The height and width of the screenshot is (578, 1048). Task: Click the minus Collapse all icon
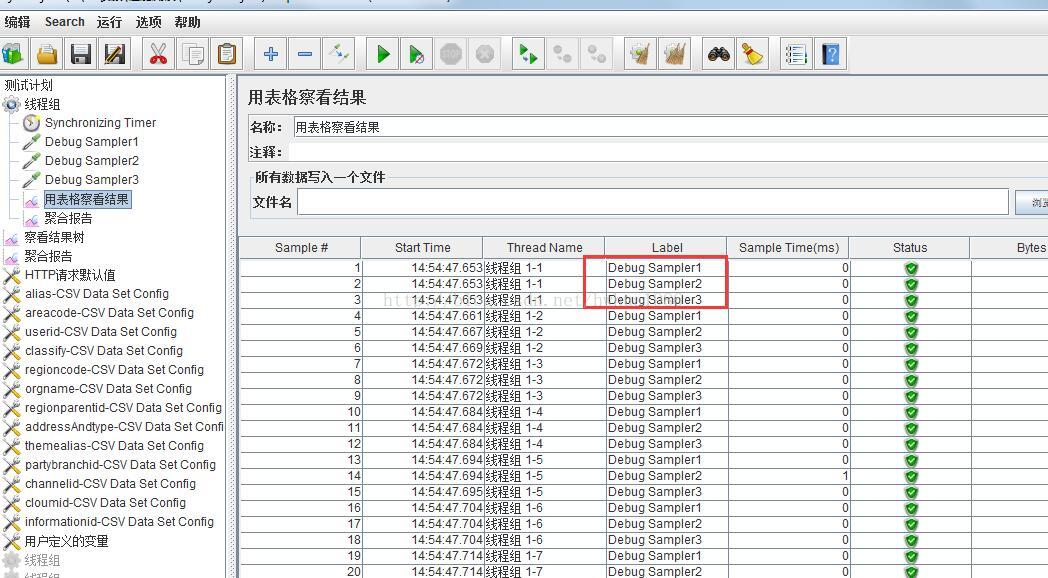point(305,54)
